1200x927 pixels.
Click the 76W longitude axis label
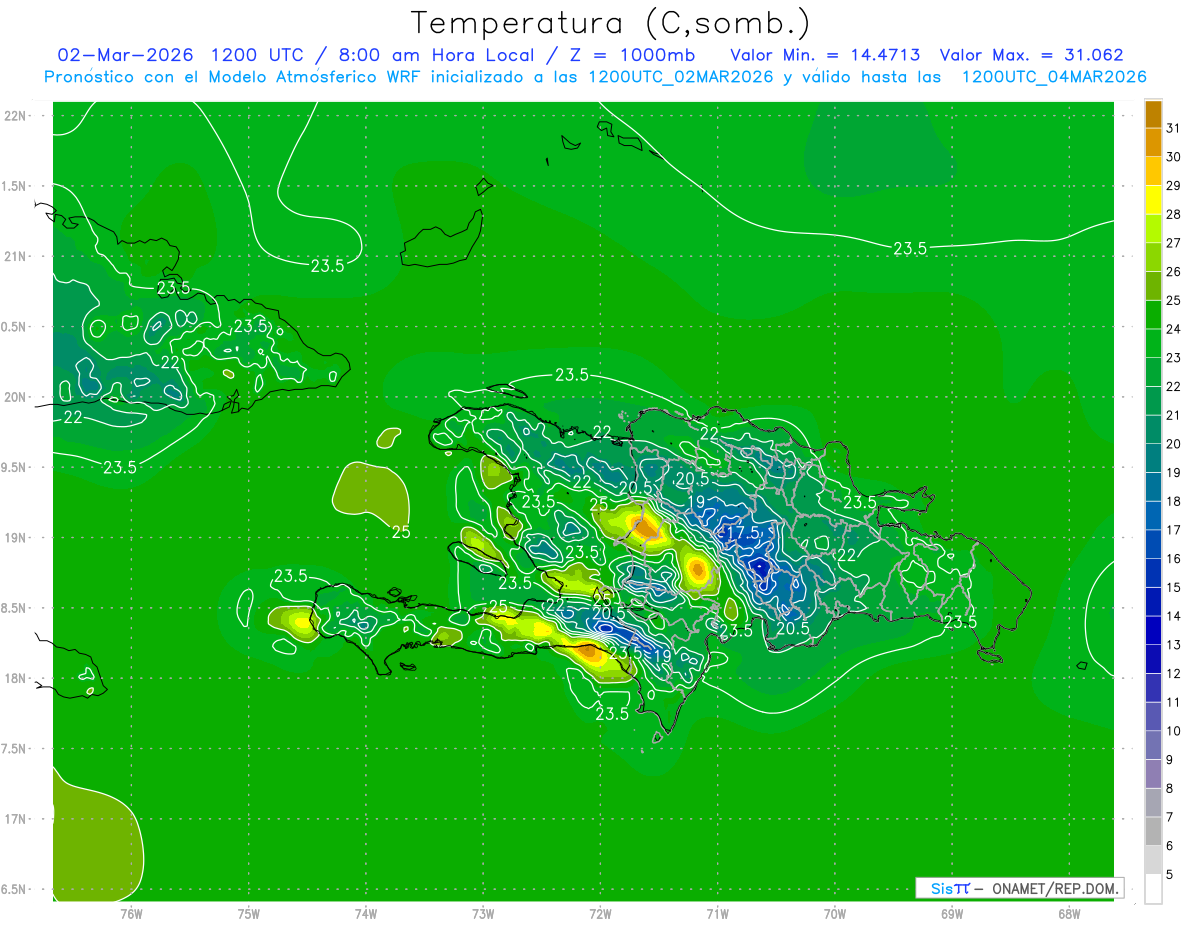pyautogui.click(x=131, y=913)
